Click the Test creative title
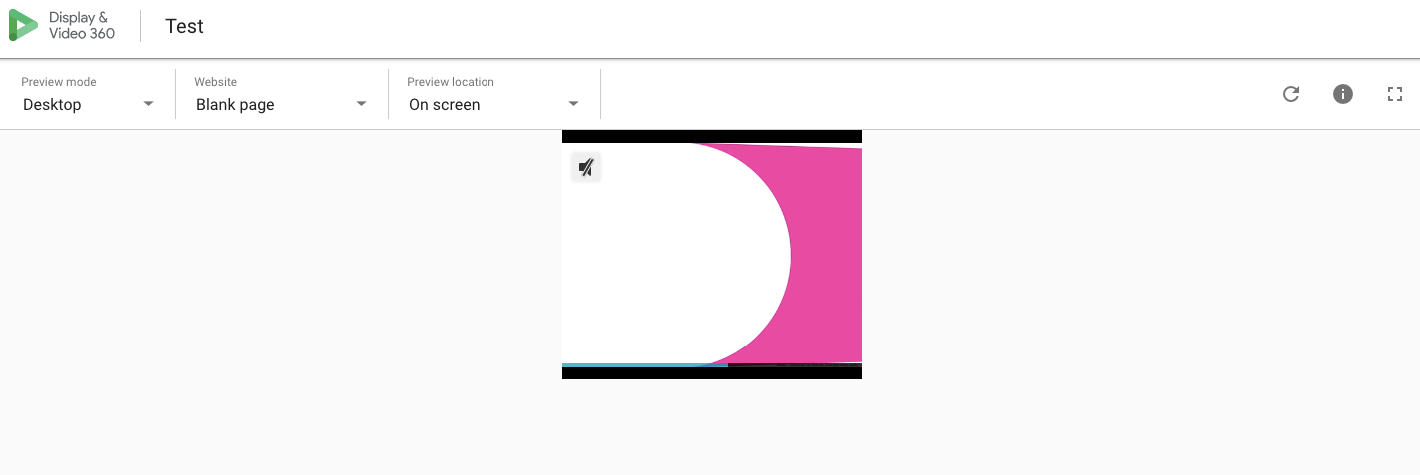 184,27
